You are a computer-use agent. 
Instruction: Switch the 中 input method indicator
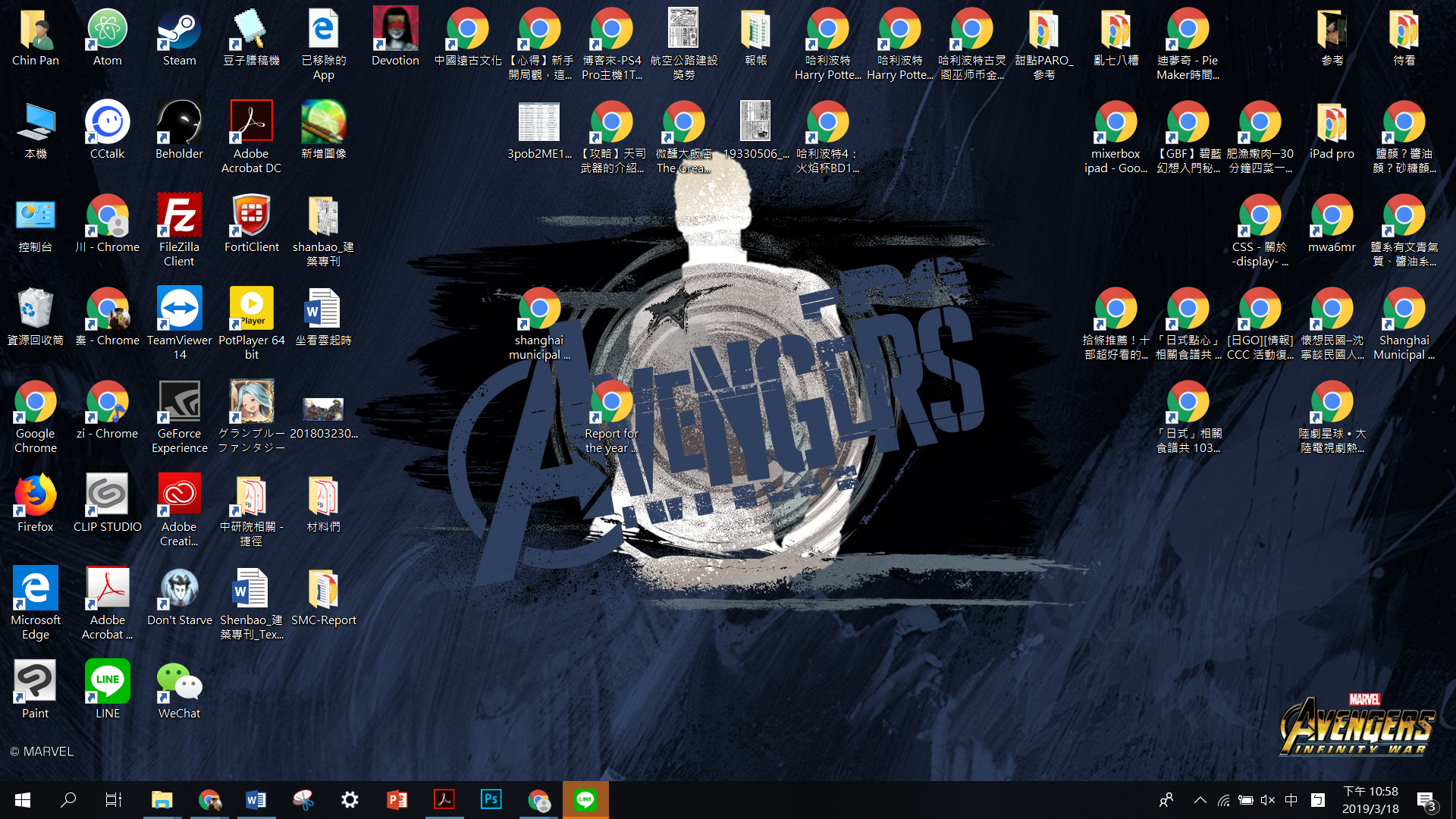pos(1291,800)
